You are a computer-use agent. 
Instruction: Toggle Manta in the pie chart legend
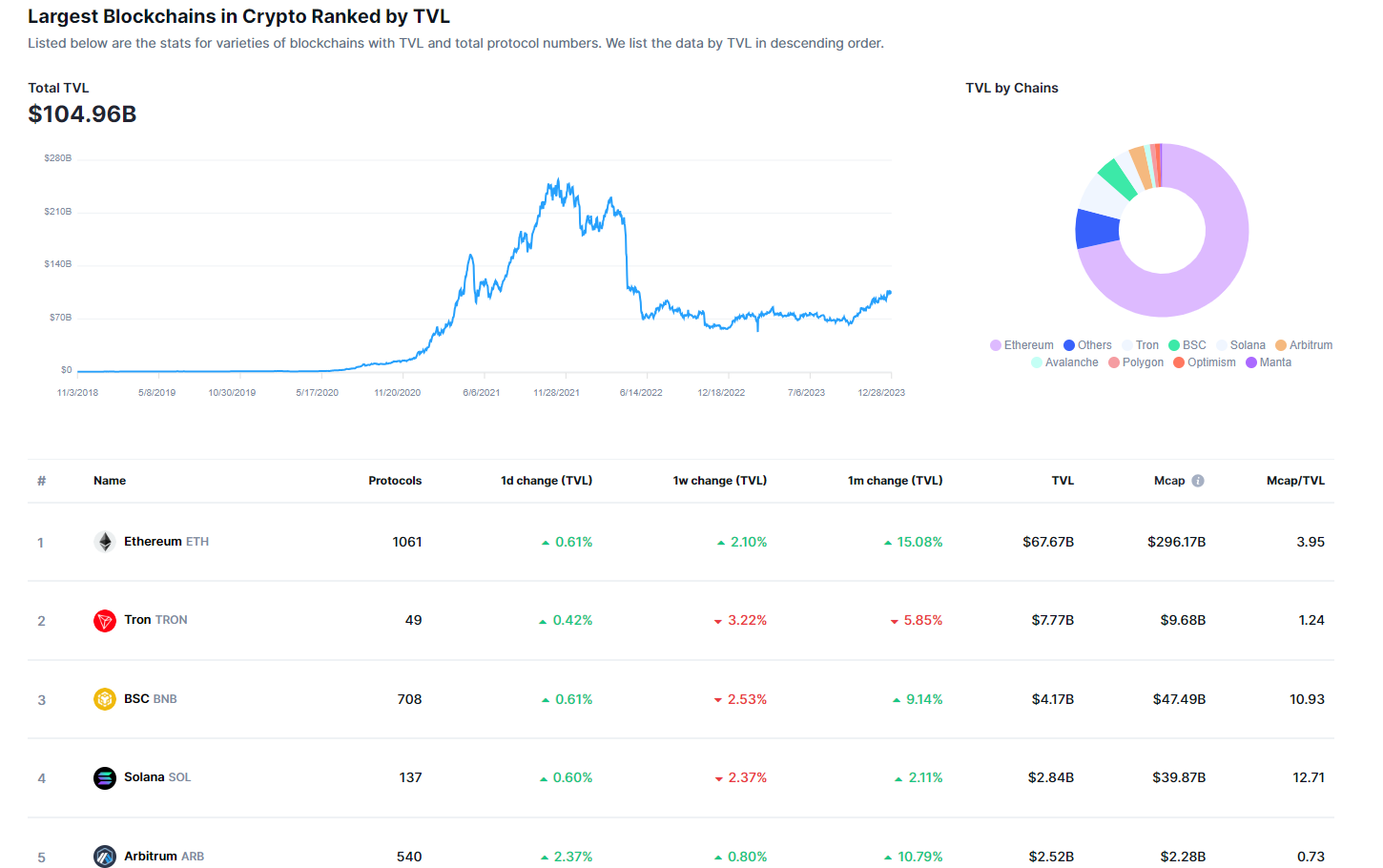click(1269, 362)
